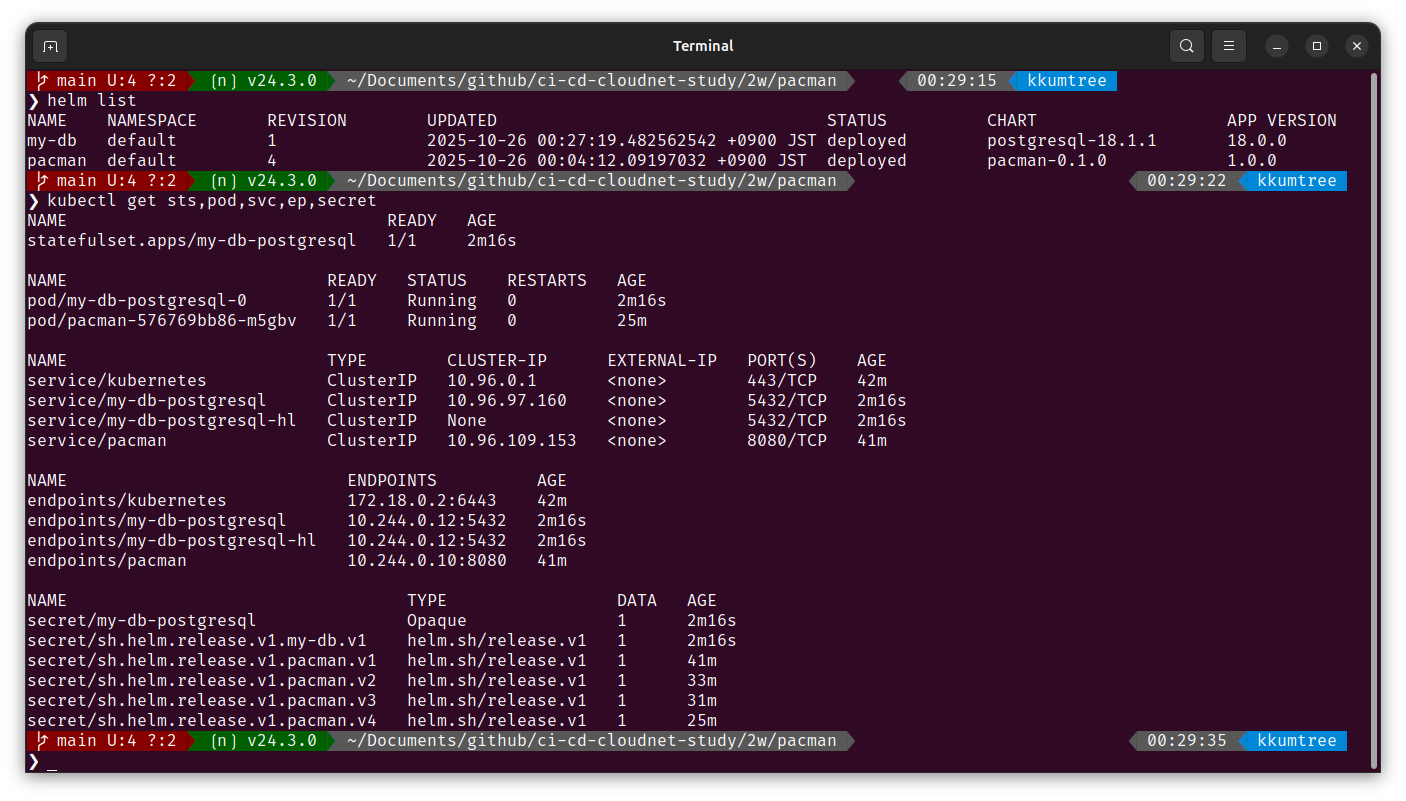Click app version 18.0.0
The height and width of the screenshot is (801, 1406).
(1257, 140)
